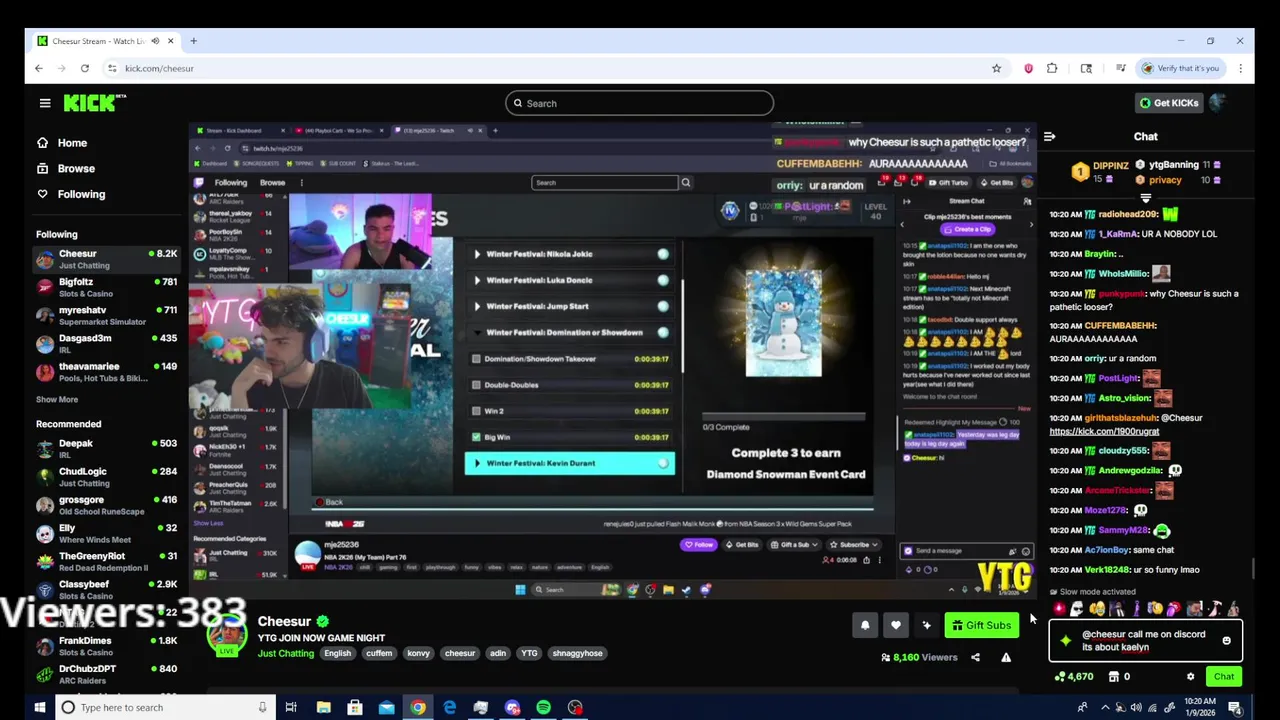The height and width of the screenshot is (720, 1280).
Task: Open chat settings gear
Action: tap(1190, 677)
